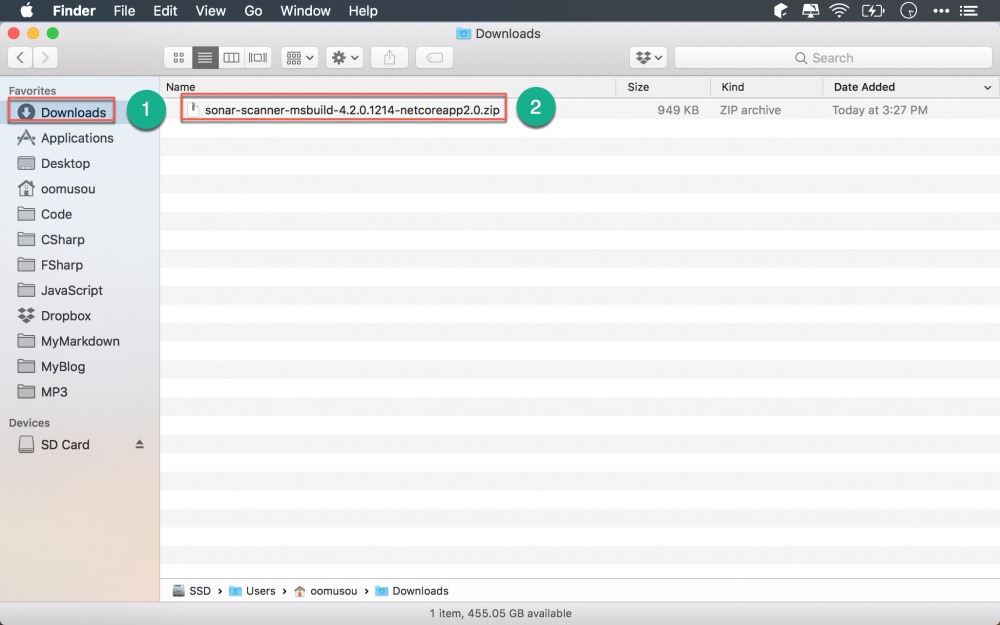This screenshot has width=1000, height=625.
Task: Open the Share button
Action: (389, 57)
